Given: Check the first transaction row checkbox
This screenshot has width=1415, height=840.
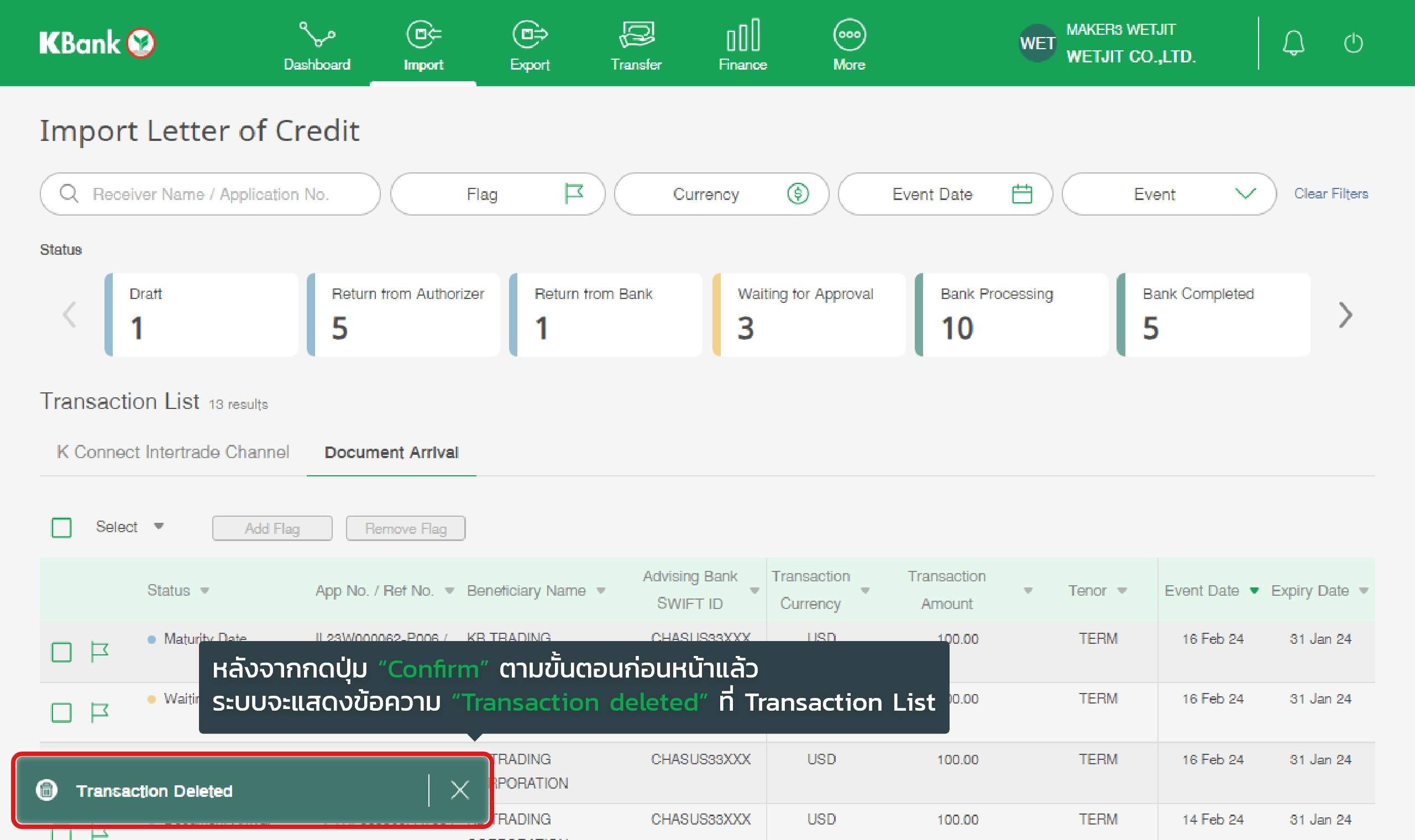Looking at the screenshot, I should [x=61, y=652].
